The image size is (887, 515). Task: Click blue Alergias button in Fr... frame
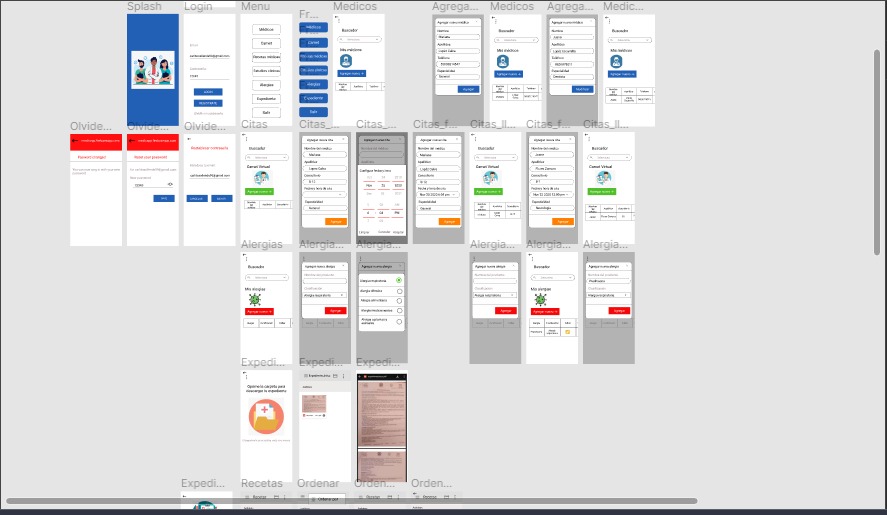(x=313, y=84)
